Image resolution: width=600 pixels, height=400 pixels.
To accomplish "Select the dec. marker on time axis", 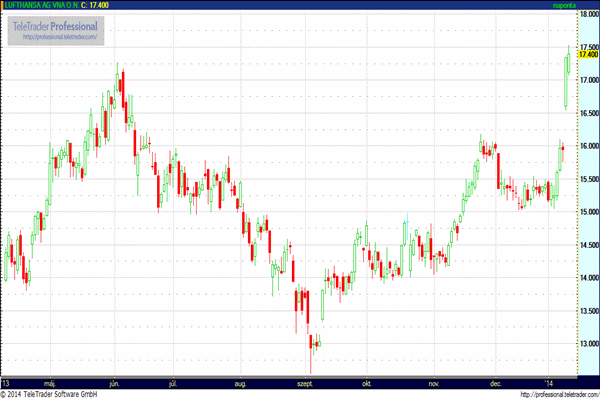I will [x=496, y=384].
